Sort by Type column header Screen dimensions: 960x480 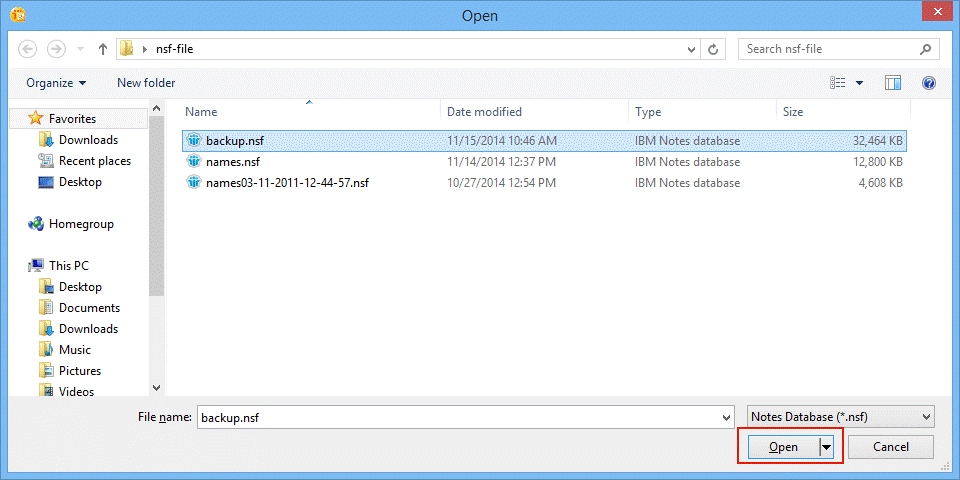(x=648, y=112)
